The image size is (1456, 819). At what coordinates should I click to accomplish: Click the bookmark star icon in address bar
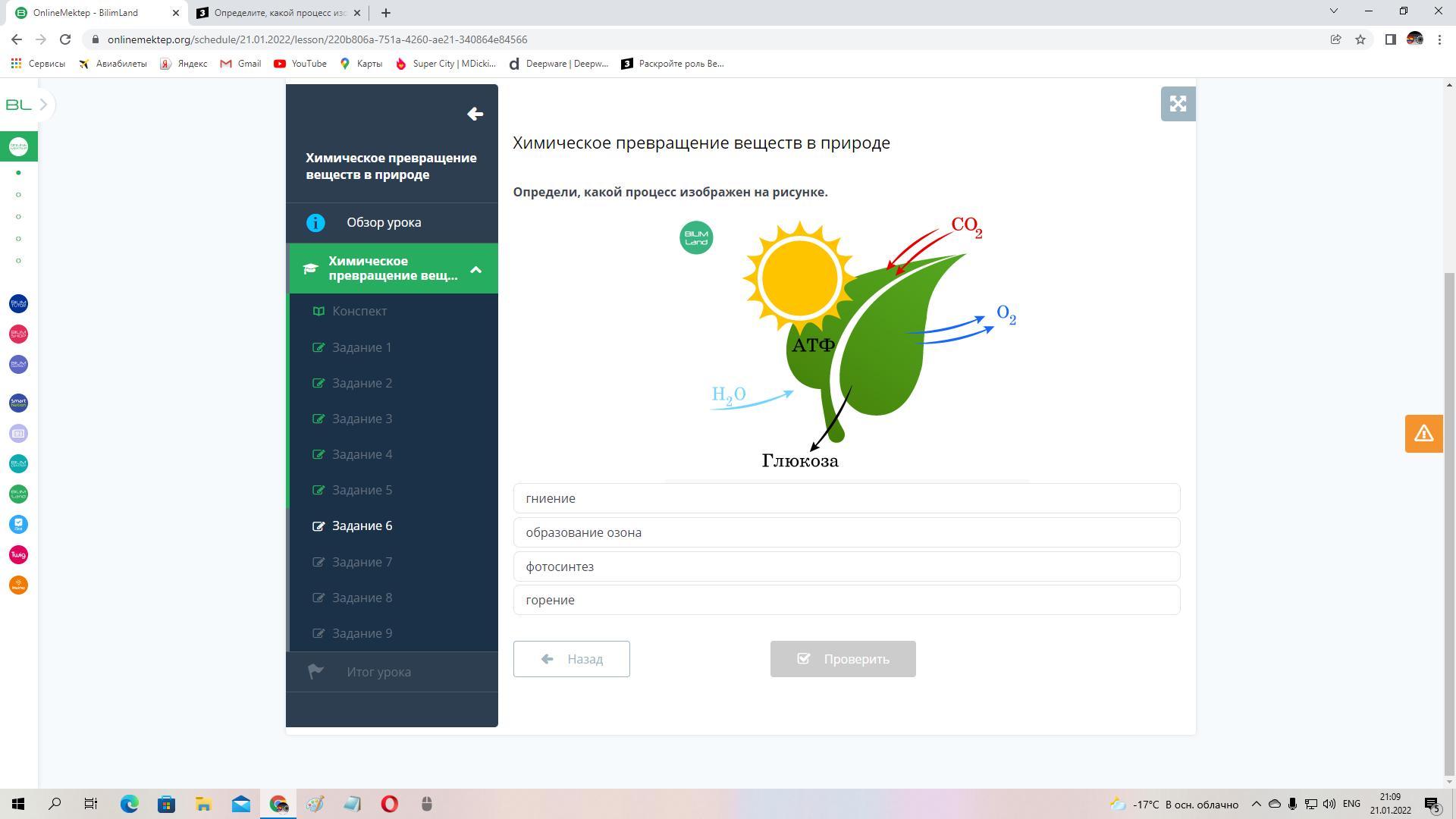pos(1360,39)
